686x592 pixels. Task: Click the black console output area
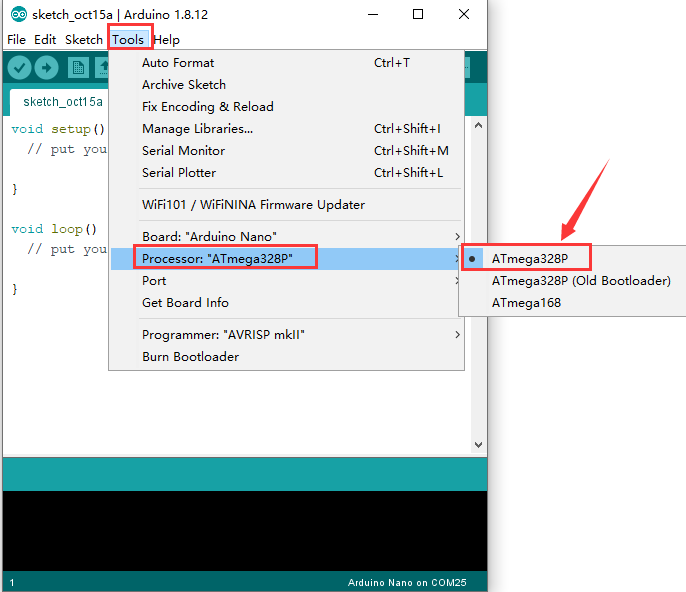pos(245,531)
